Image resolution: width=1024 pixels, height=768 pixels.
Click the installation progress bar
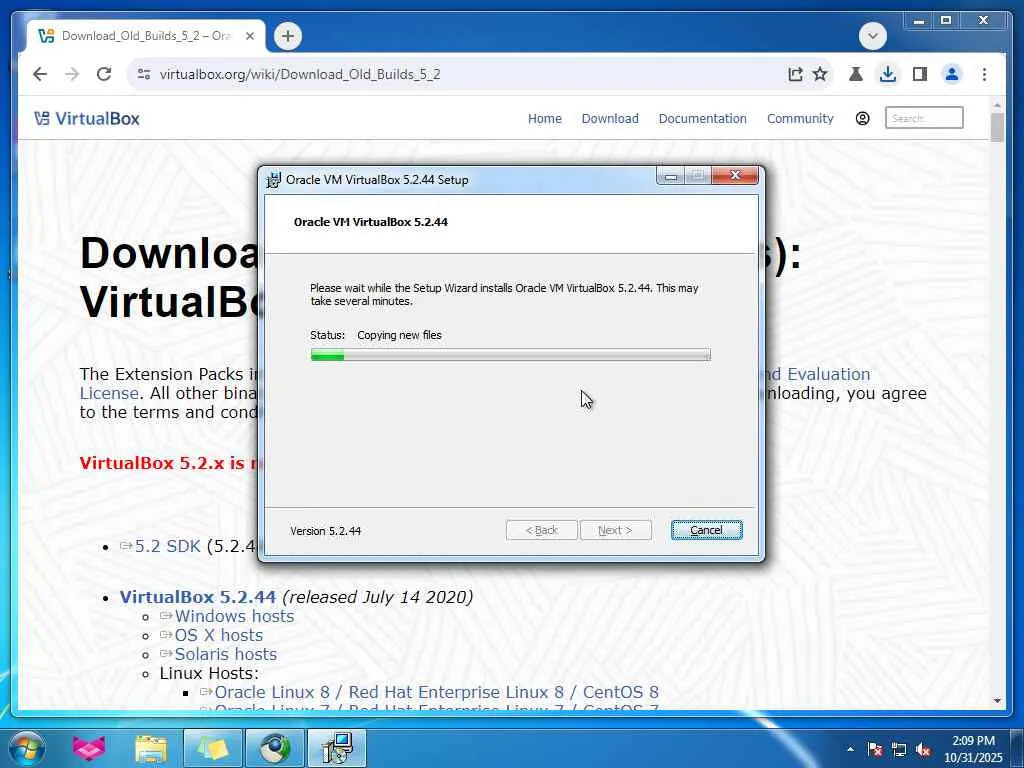pos(510,355)
